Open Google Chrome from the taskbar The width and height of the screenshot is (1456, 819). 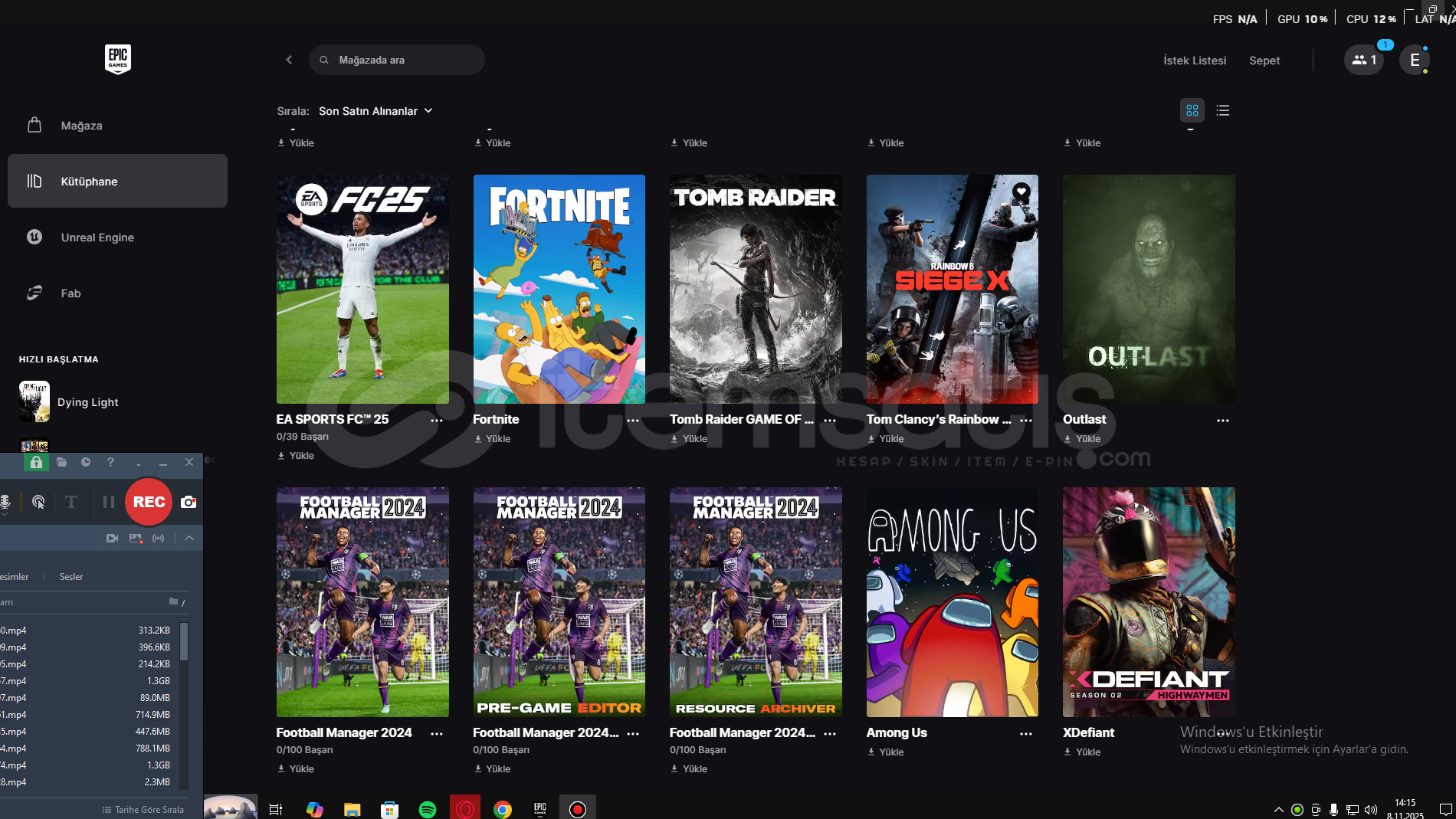pos(503,809)
